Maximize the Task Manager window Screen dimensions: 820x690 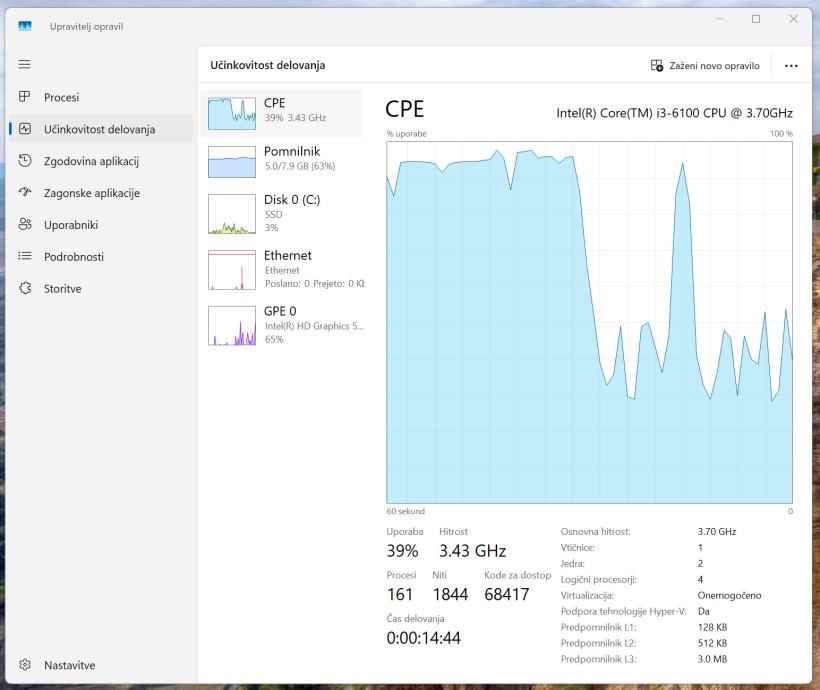point(756,19)
